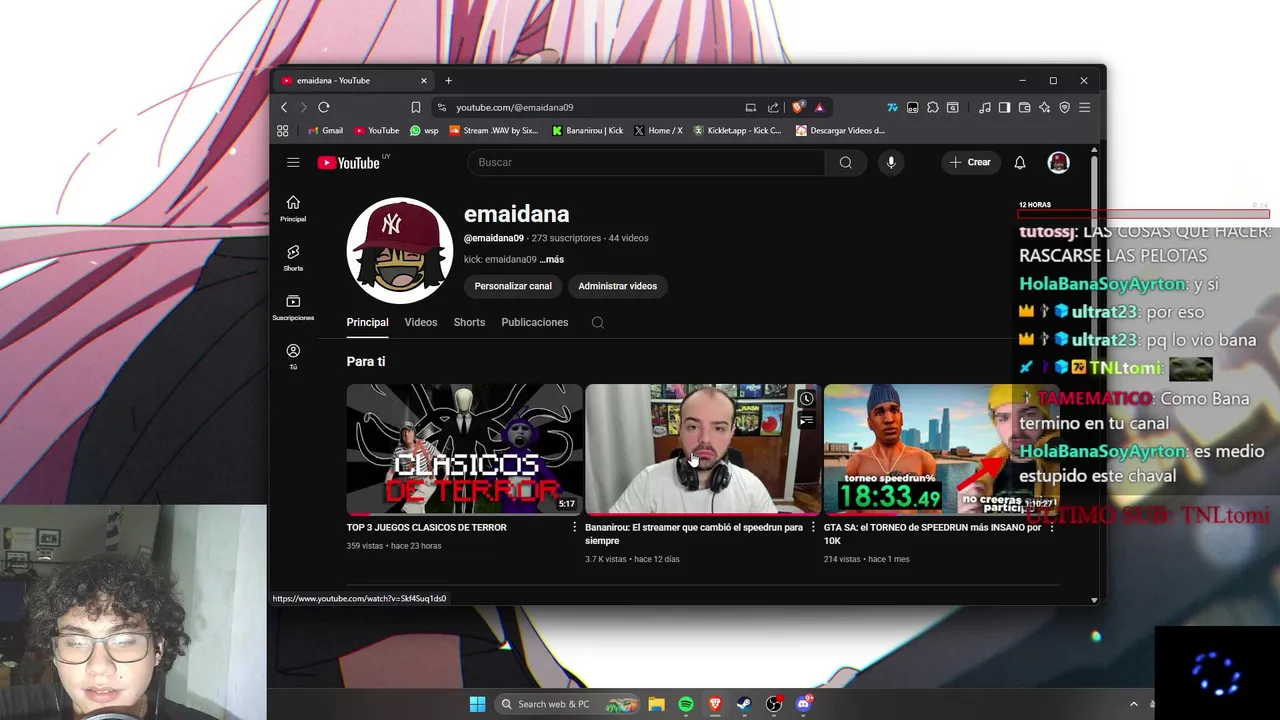Viewport: 1280px width, 720px height.
Task: Open options for TOP 3 JUEGOS video
Action: [x=574, y=527]
